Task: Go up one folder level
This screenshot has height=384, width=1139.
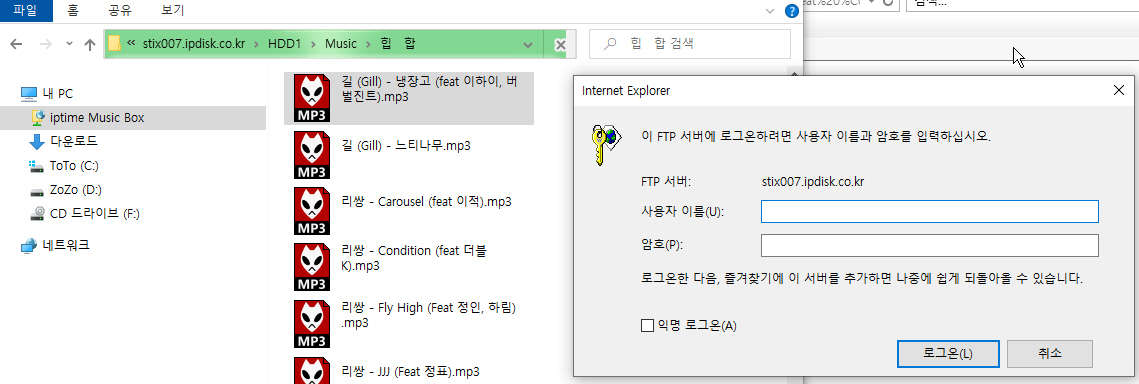Action: coord(90,44)
